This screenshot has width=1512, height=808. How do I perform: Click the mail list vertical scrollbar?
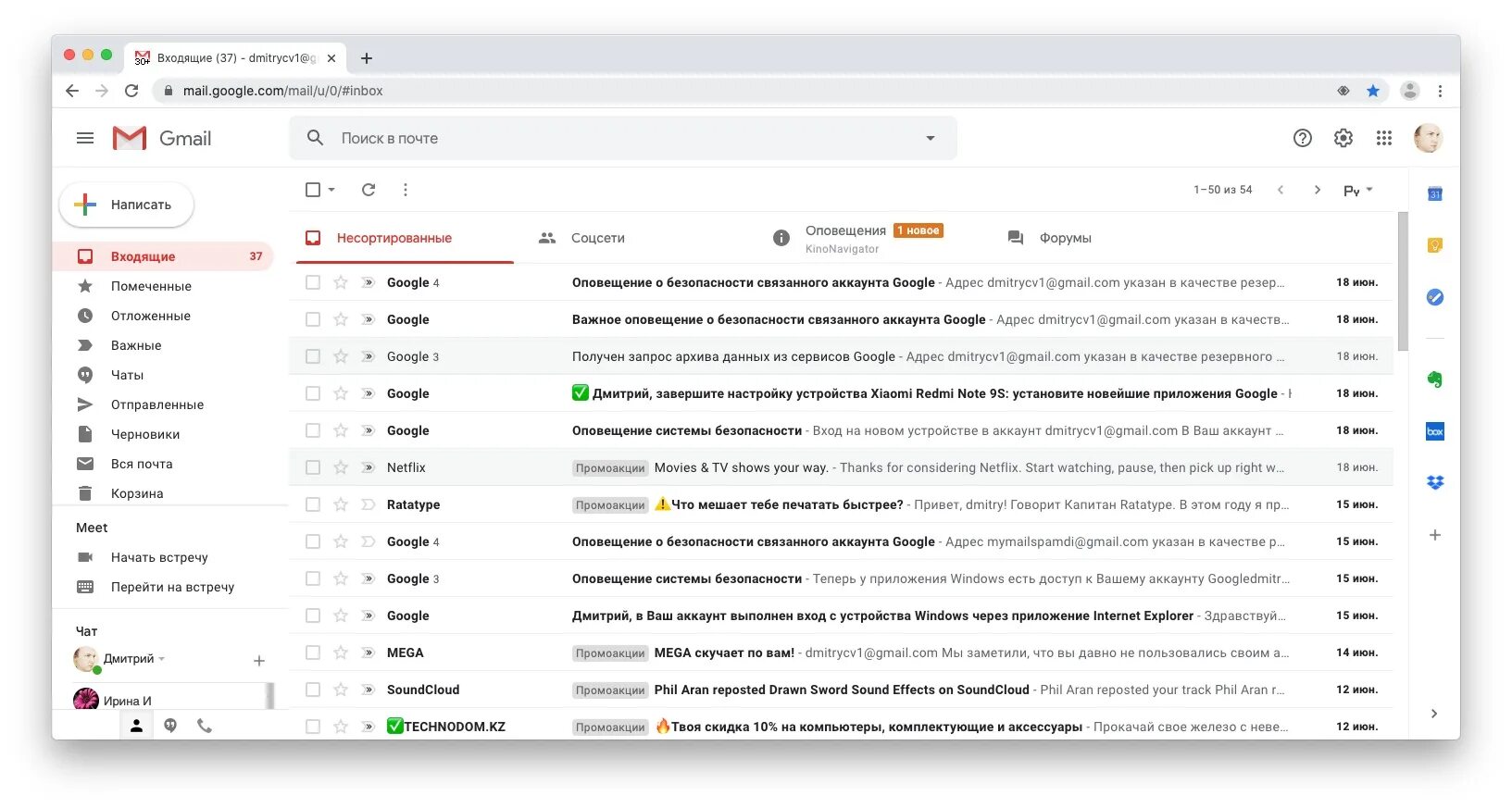click(1403, 281)
